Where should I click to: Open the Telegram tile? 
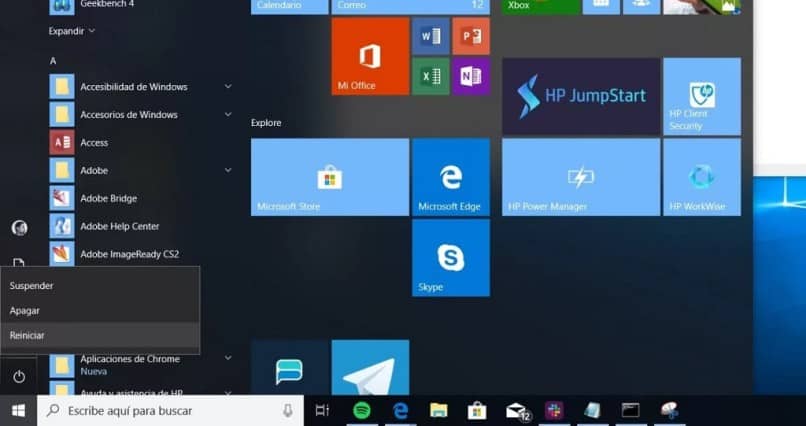(370, 367)
